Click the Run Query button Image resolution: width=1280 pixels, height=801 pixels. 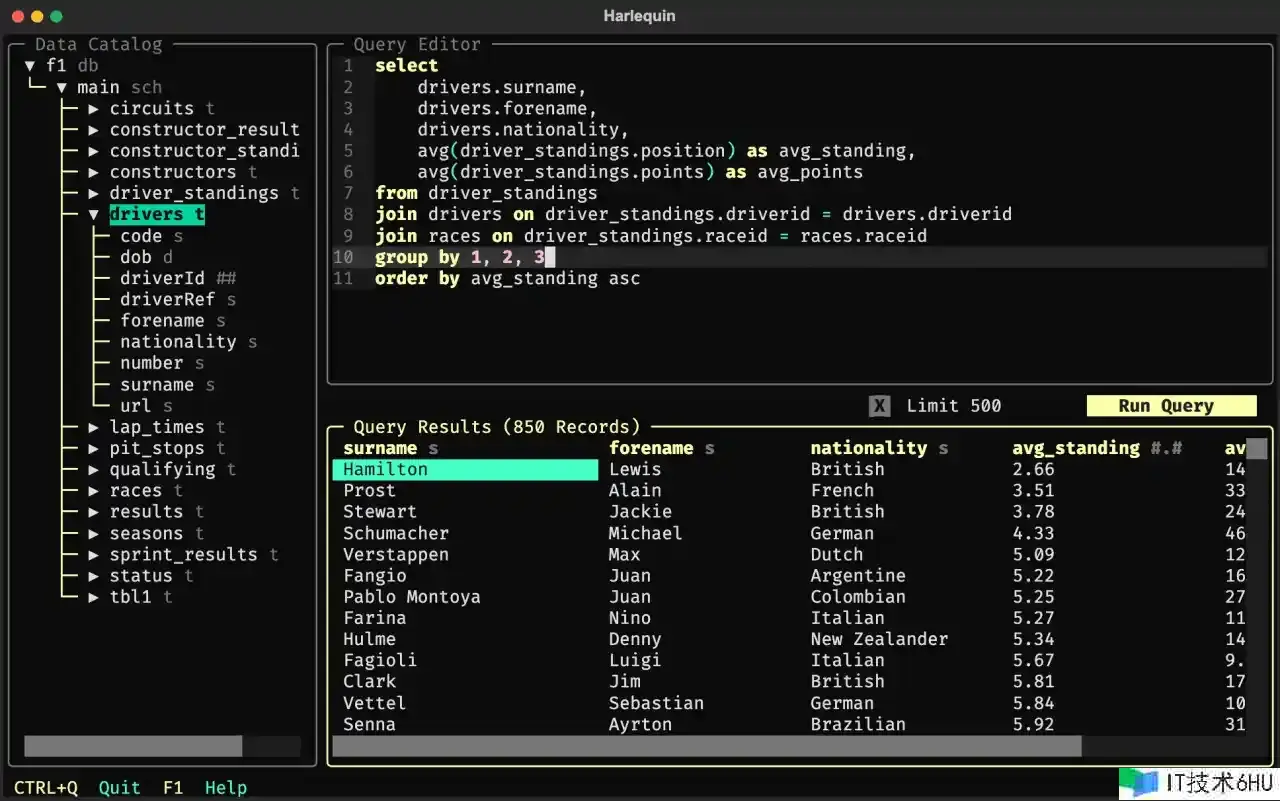pos(1171,406)
